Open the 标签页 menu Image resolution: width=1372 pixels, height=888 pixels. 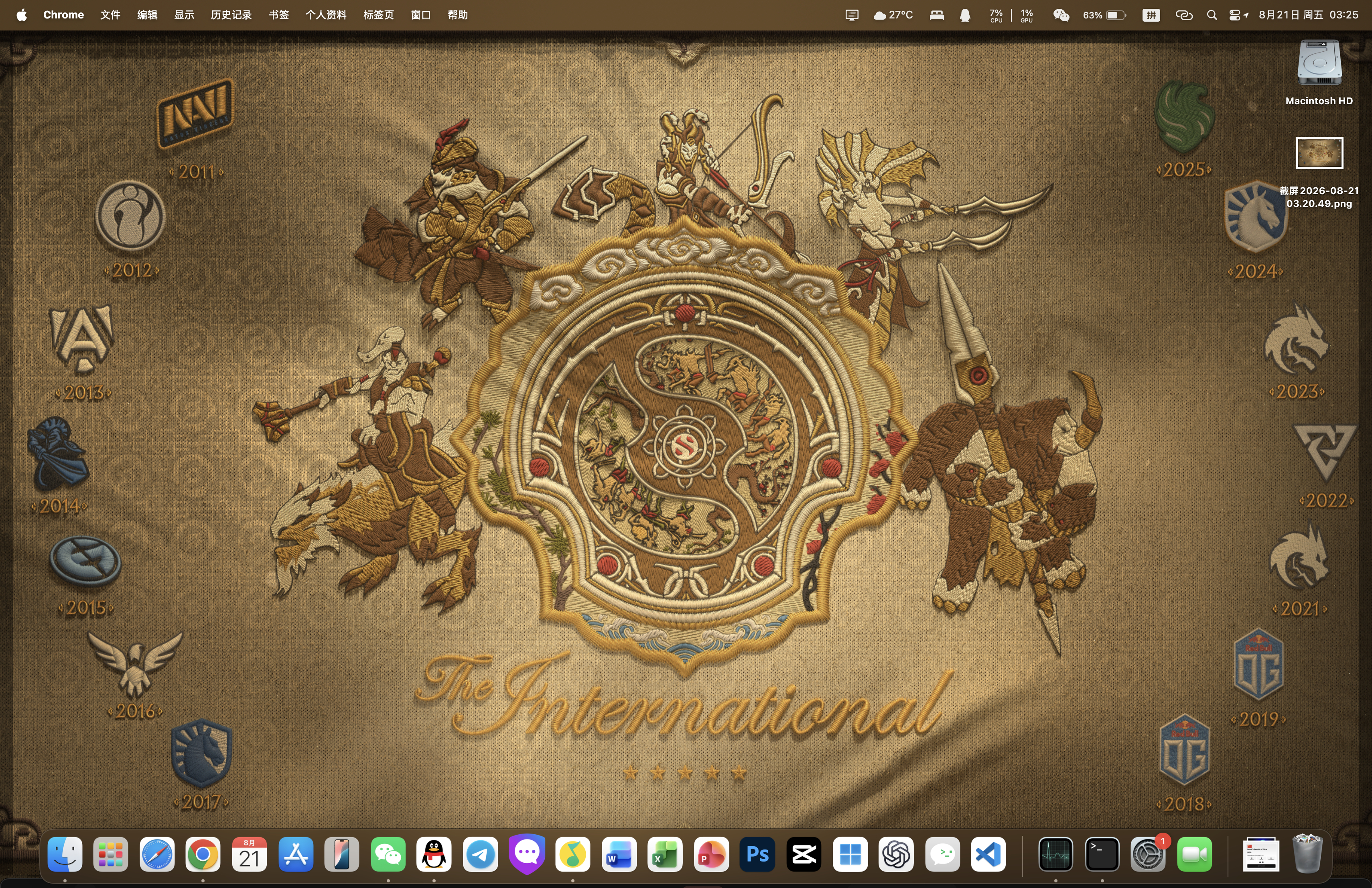point(378,15)
